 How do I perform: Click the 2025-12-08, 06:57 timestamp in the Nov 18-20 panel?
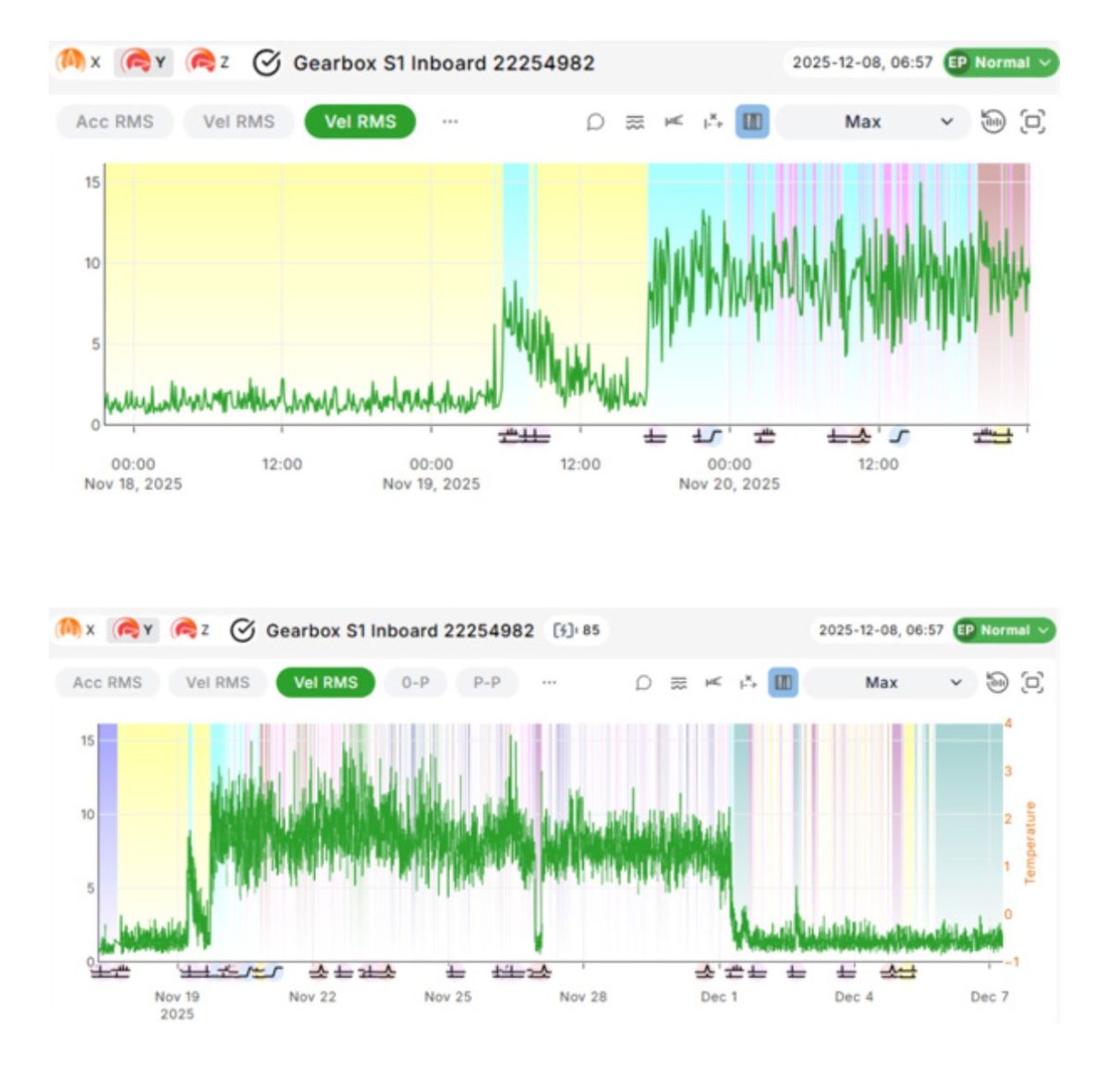tap(862, 63)
